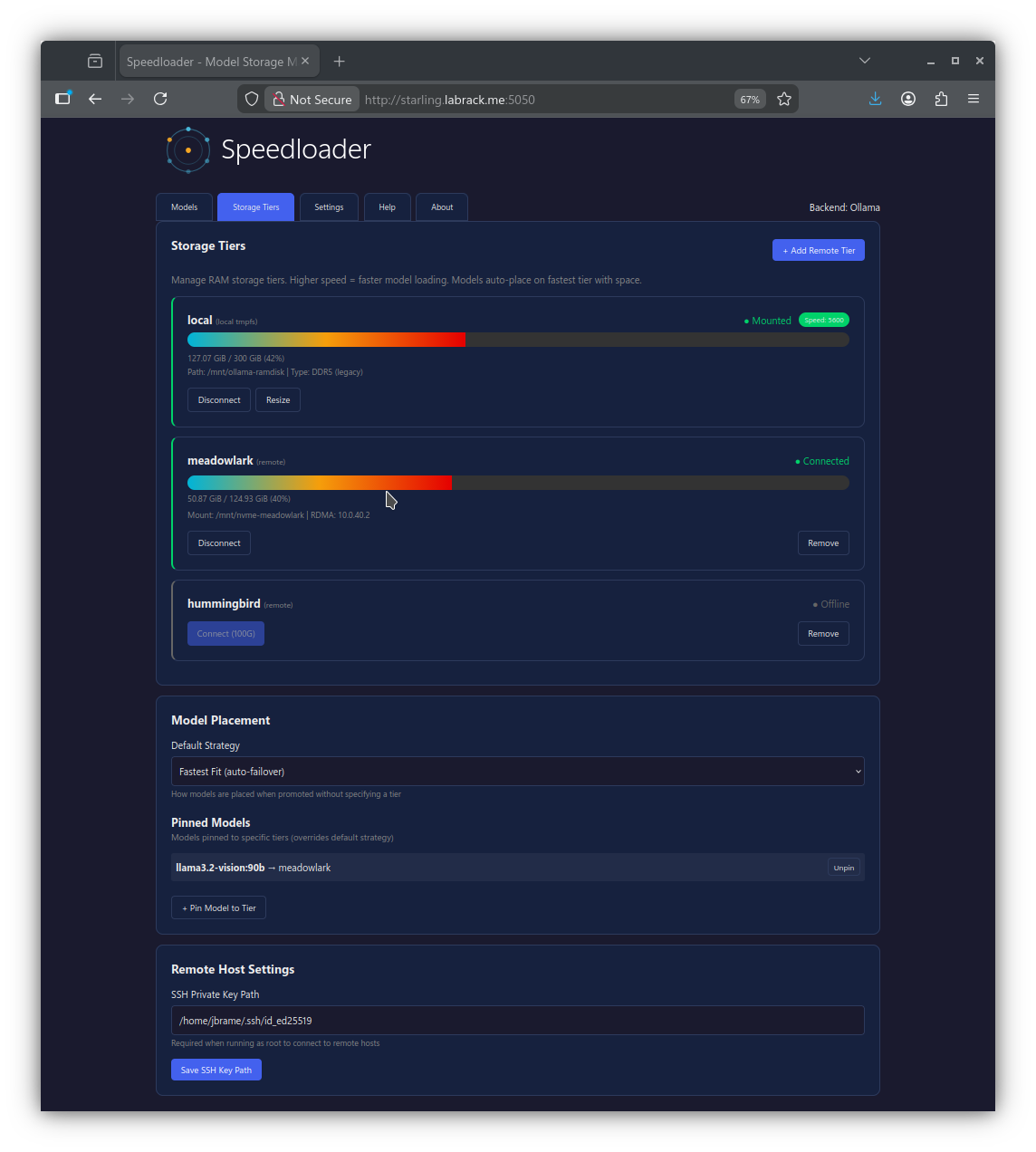Open the extensions puzzle-piece icon
The height and width of the screenshot is (1152, 1036).
[941, 99]
